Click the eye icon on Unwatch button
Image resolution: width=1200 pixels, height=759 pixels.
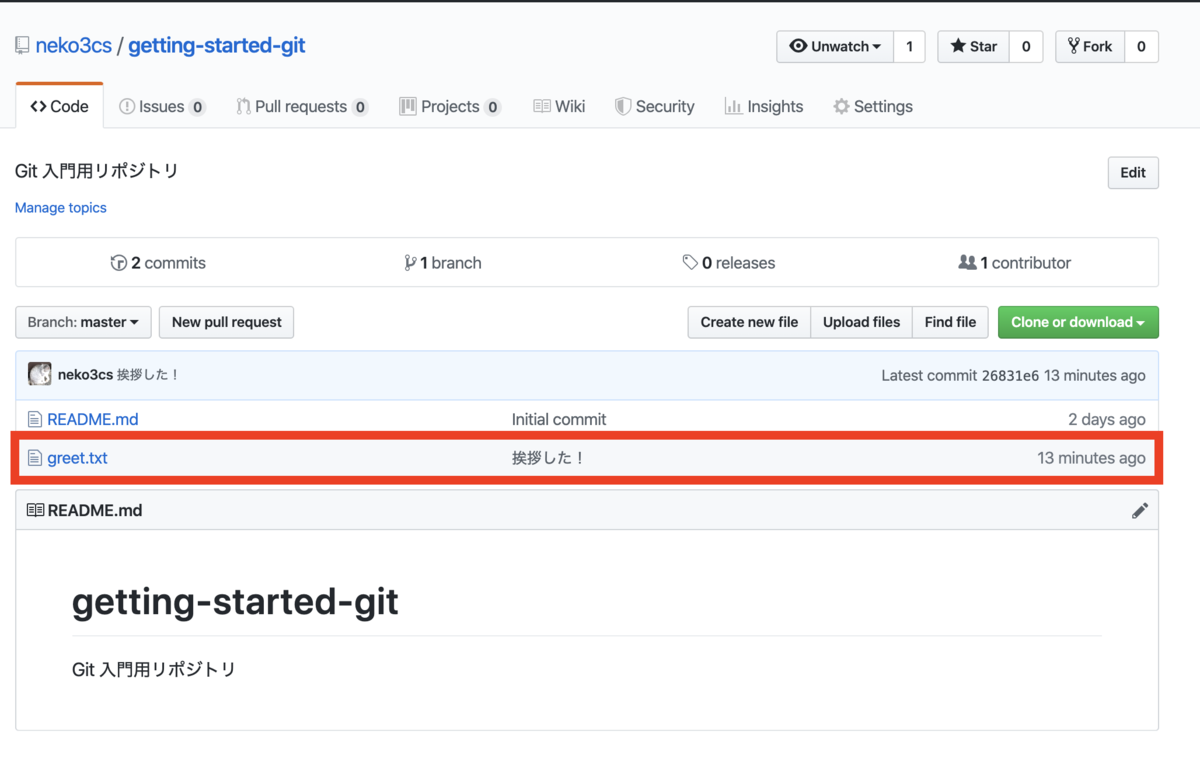798,46
